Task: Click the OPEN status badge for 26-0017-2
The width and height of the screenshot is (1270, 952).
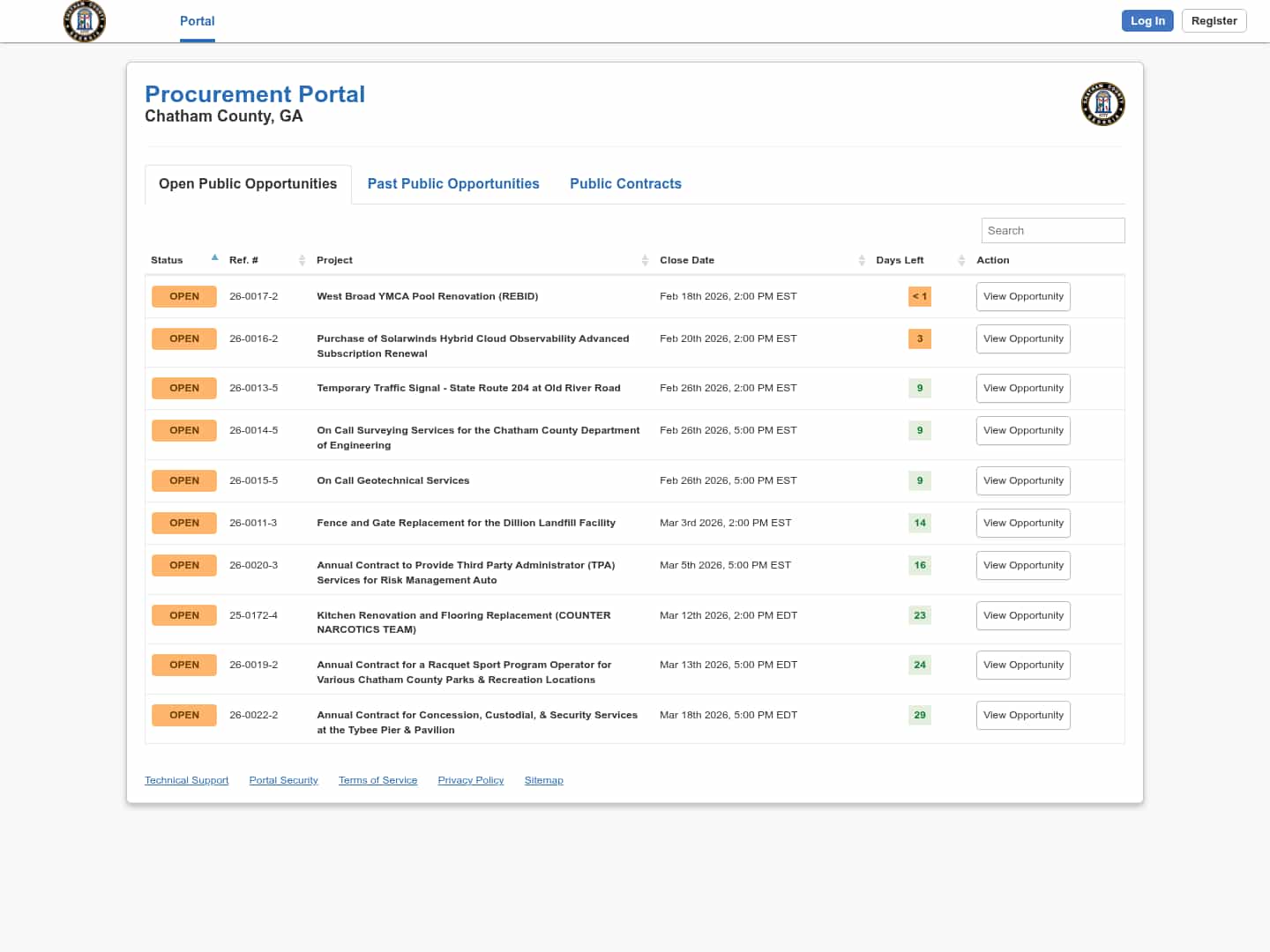Action: click(x=183, y=296)
